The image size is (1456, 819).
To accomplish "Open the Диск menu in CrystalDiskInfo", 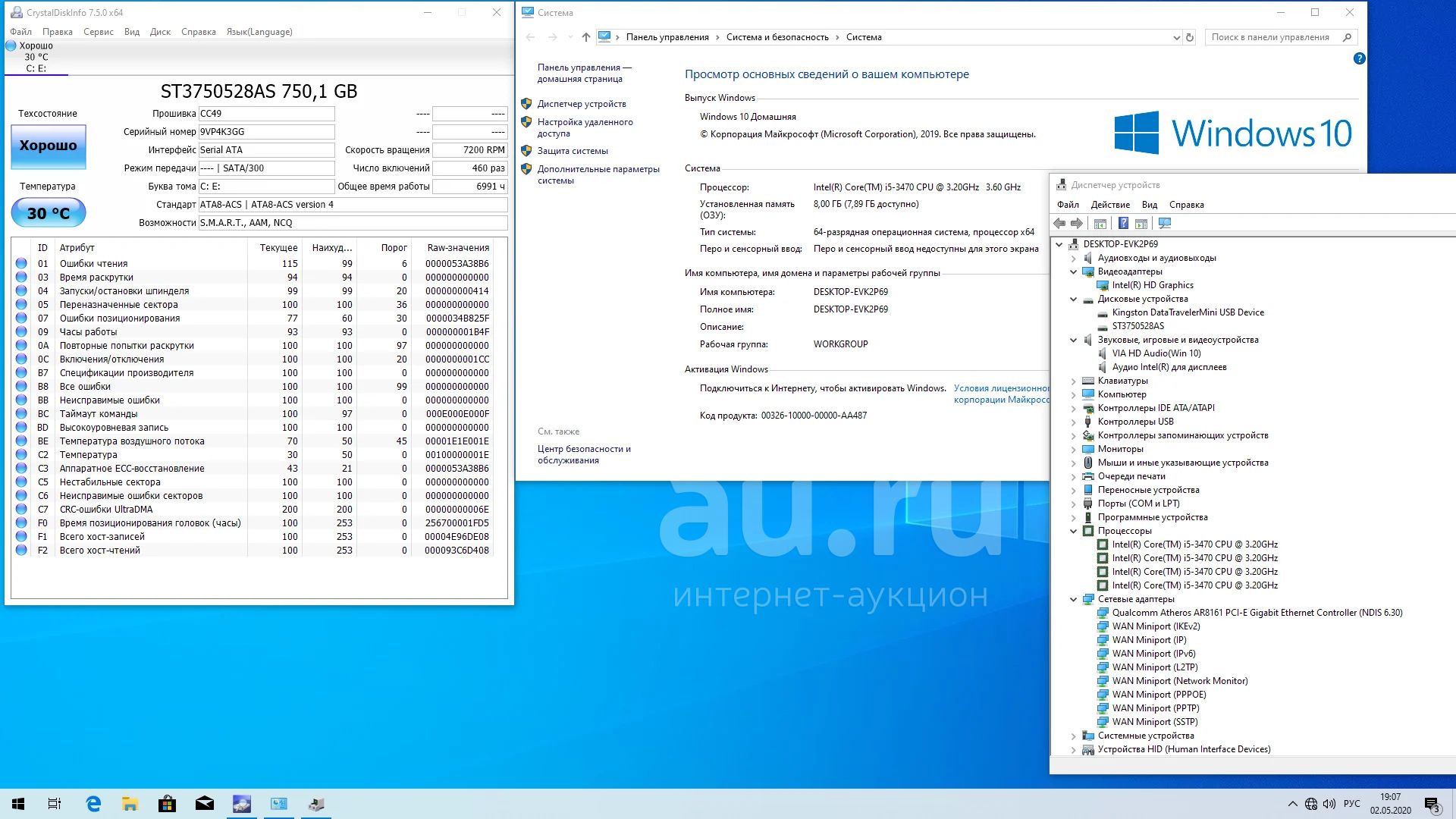I will tap(160, 32).
